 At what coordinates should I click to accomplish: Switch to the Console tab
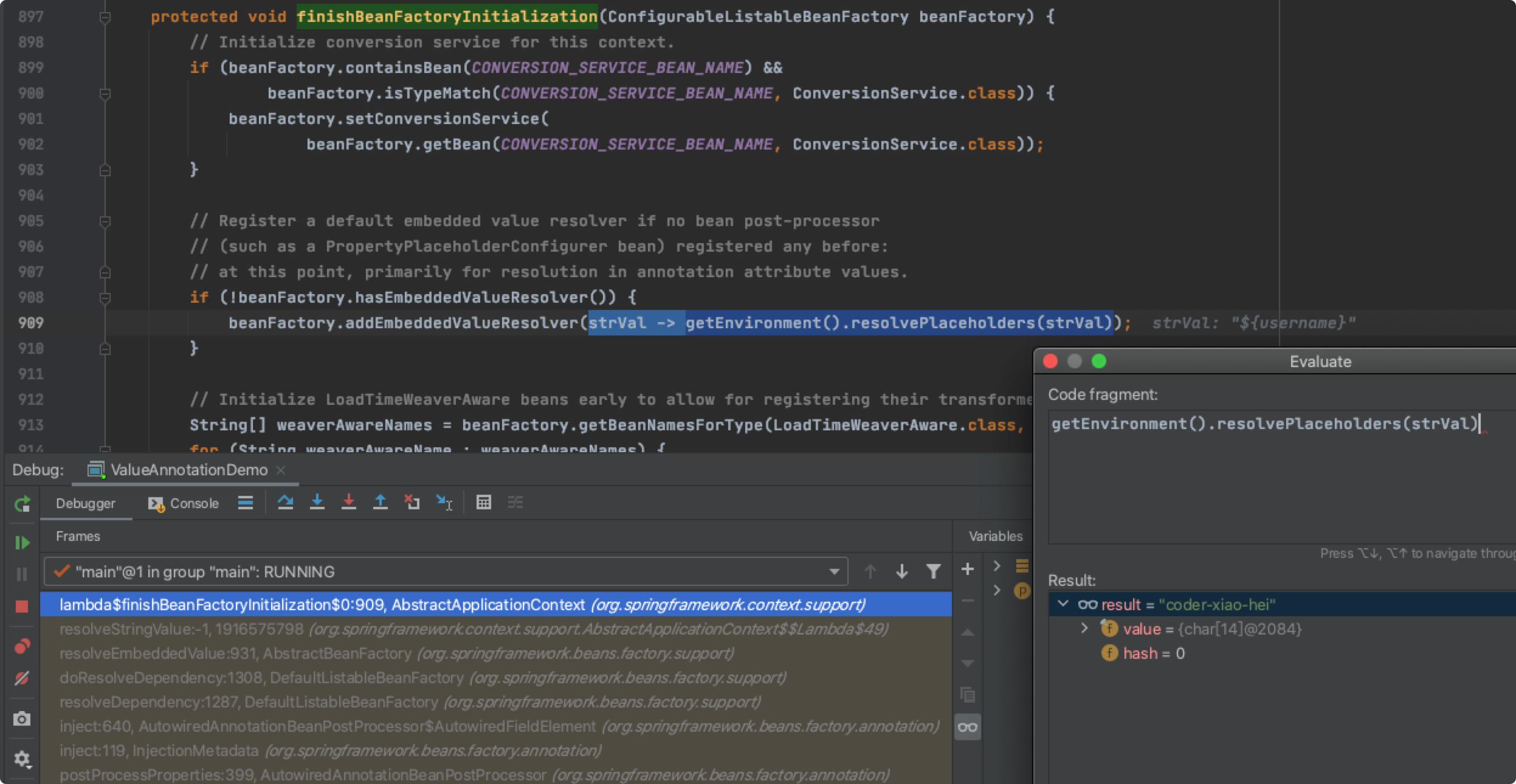(184, 503)
